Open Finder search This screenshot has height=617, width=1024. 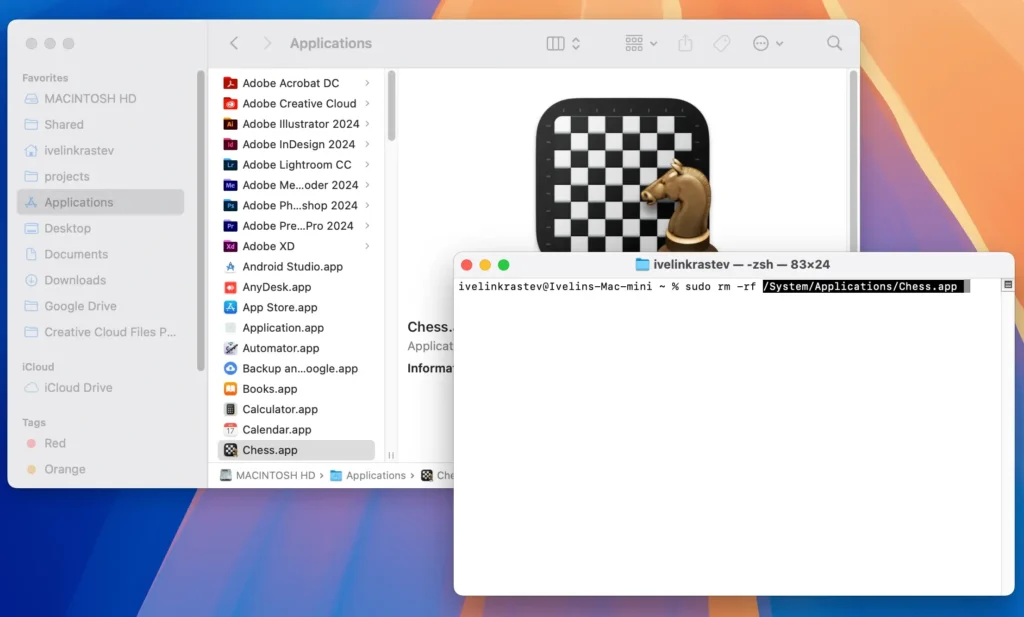coord(834,43)
